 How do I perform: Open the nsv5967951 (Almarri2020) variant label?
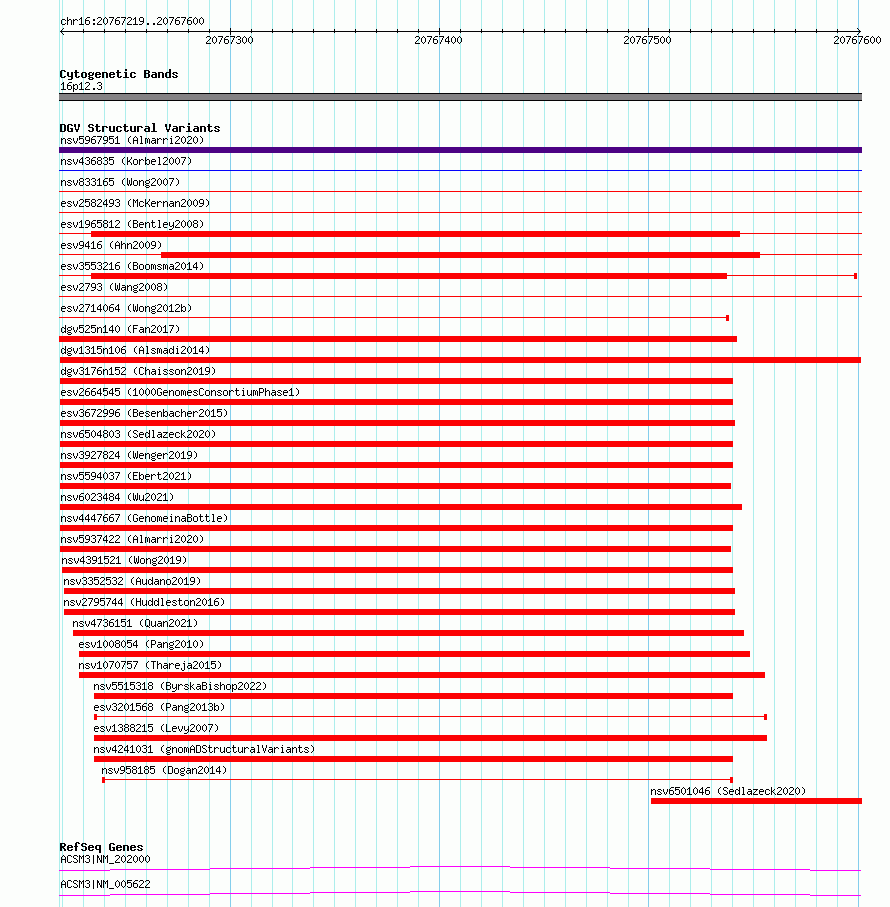coord(132,141)
